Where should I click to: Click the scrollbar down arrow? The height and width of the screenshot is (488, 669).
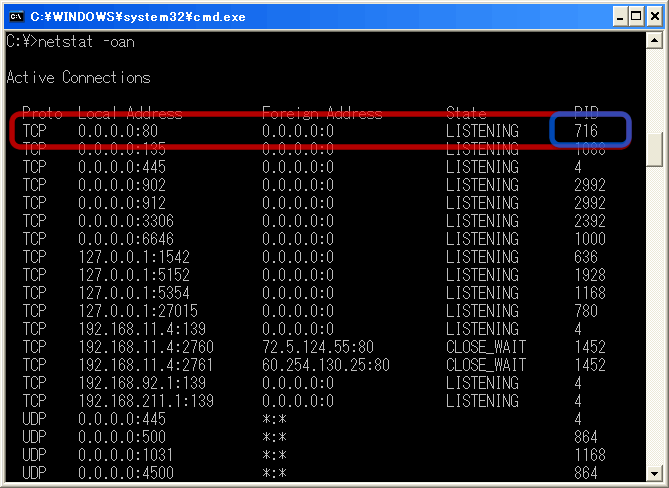pyautogui.click(x=655, y=473)
